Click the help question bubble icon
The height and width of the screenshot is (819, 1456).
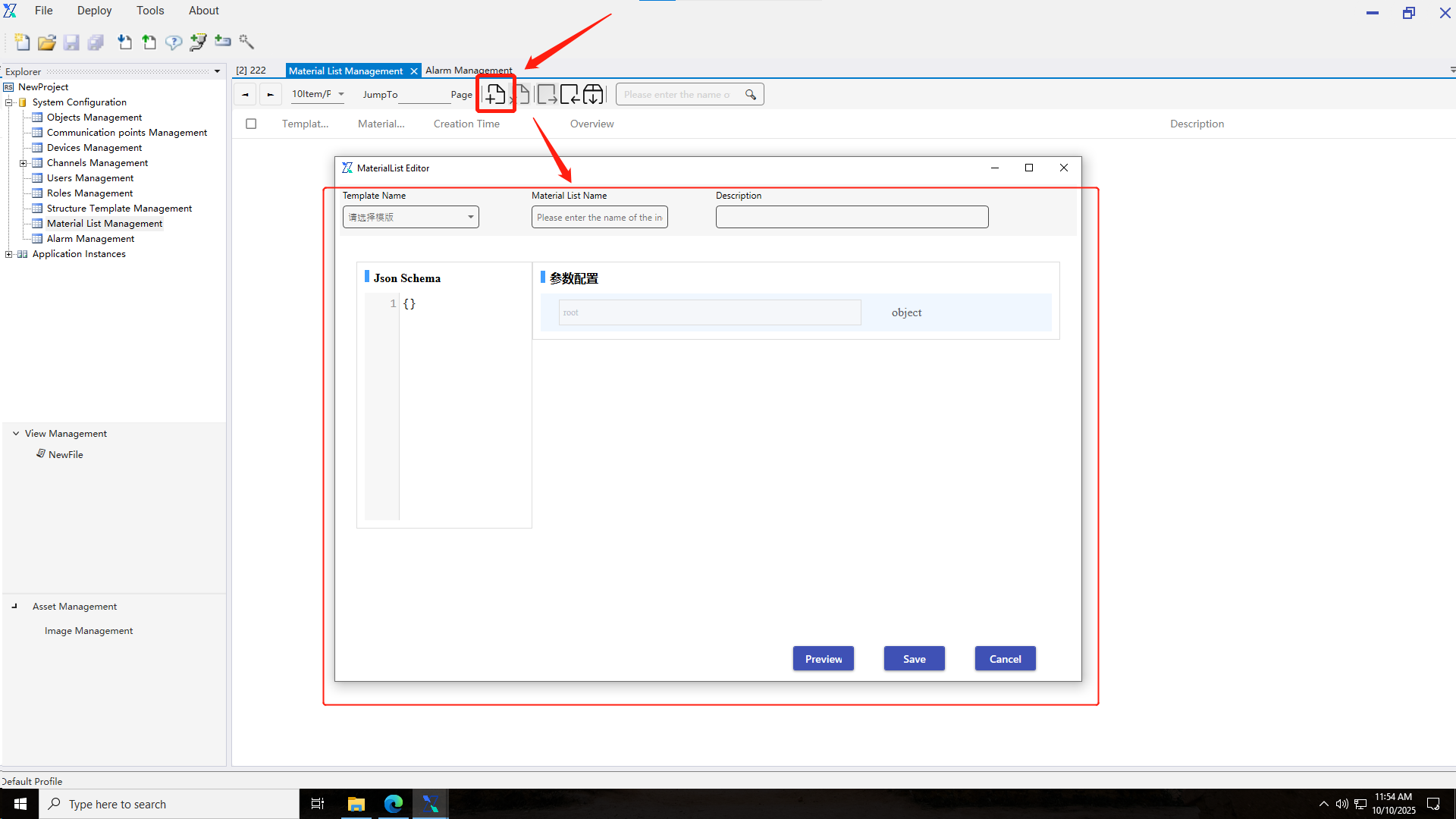[x=174, y=42]
